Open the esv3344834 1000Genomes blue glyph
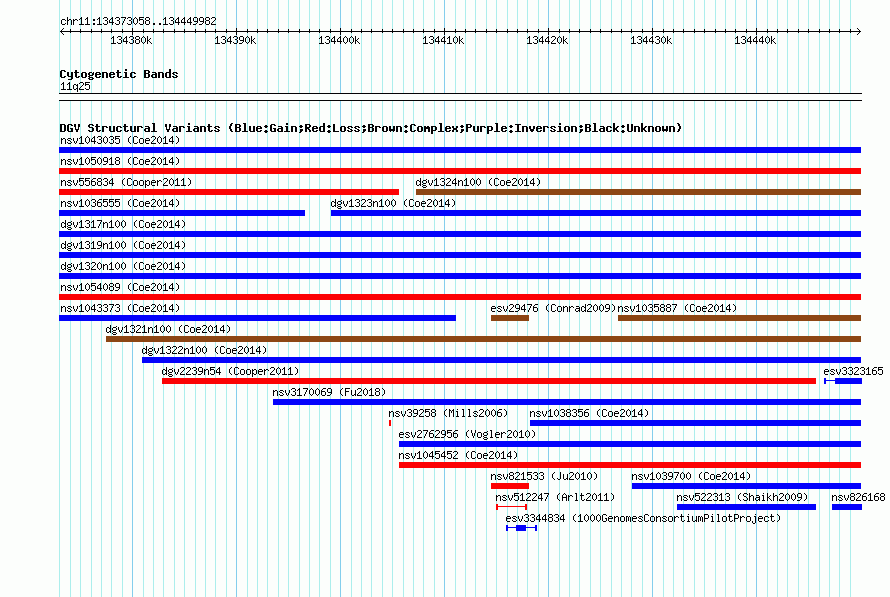The image size is (890, 597). pos(521,528)
